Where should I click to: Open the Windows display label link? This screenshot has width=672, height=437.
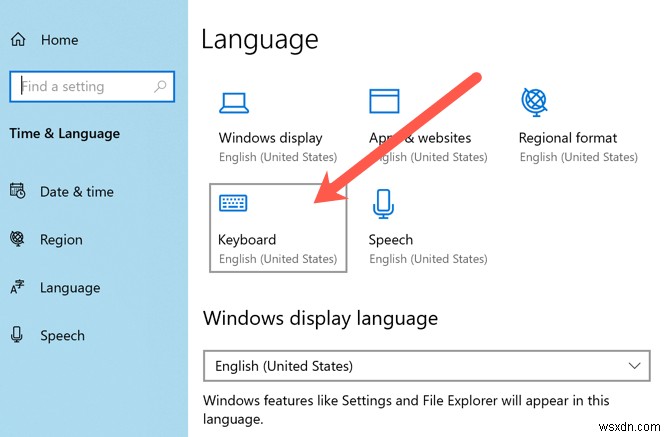pyautogui.click(x=270, y=138)
